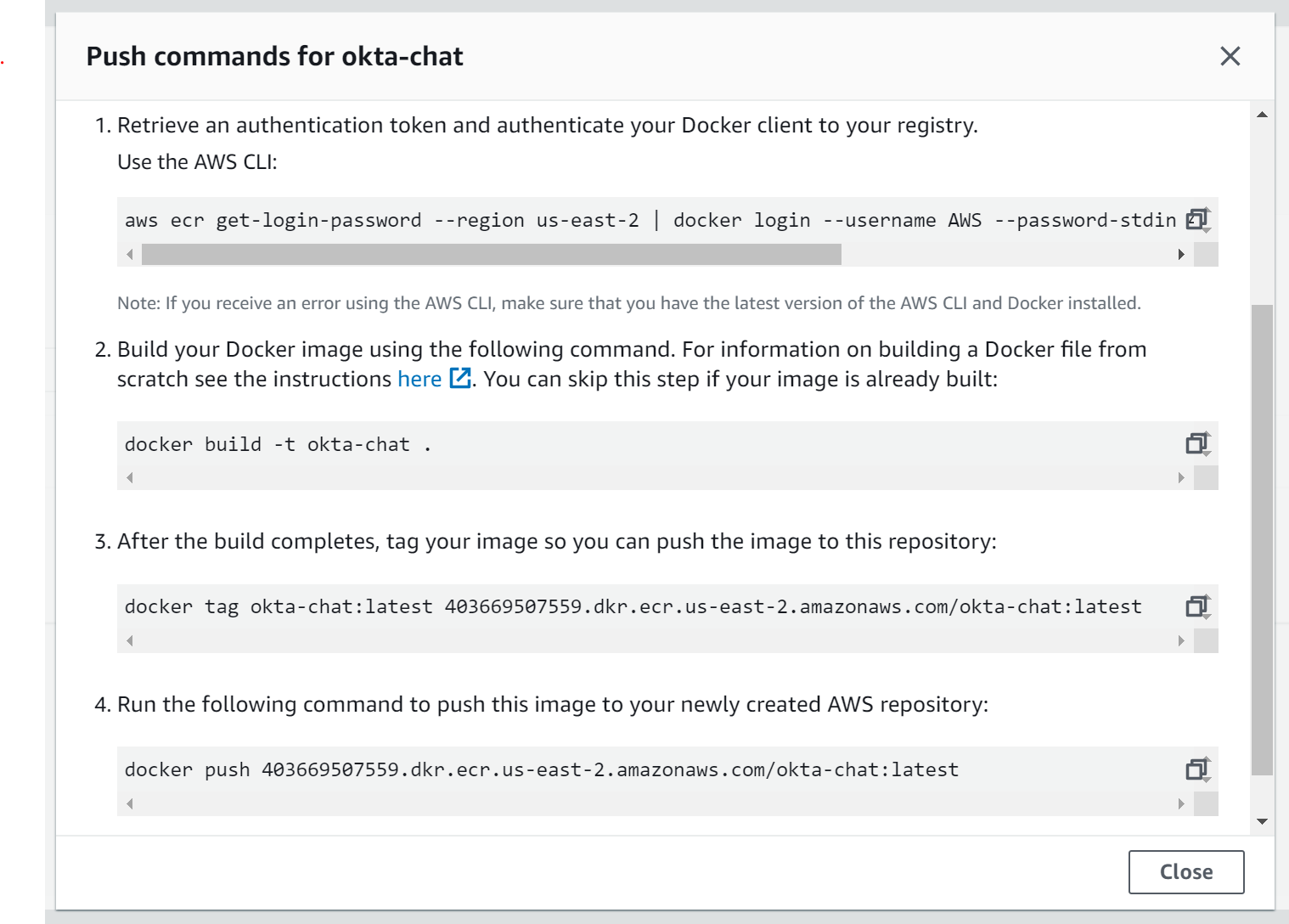Copy the docker build command
Viewport: 1289px width, 924px height.
point(1197,443)
